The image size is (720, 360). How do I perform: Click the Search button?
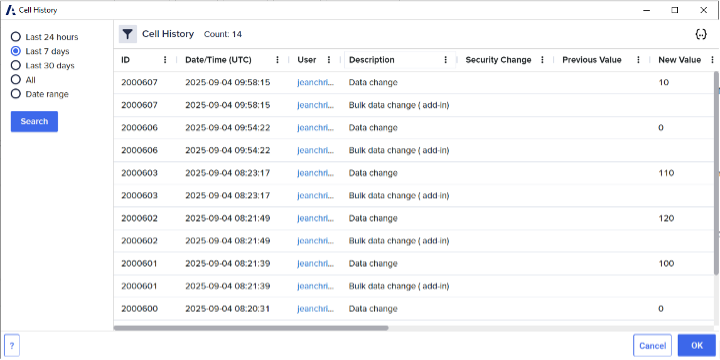tap(34, 121)
